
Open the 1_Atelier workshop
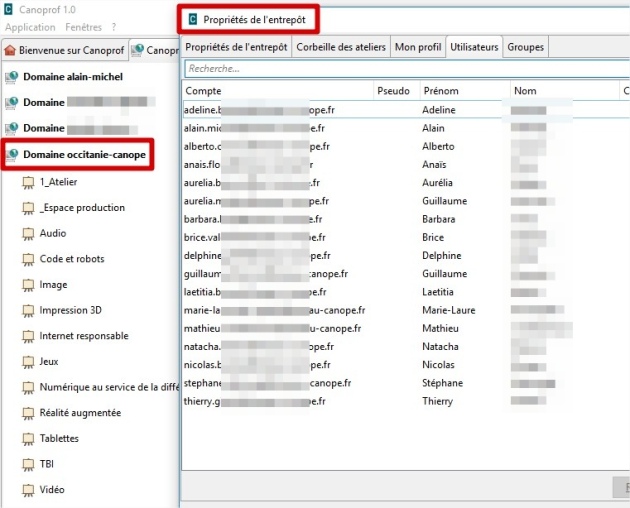click(58, 182)
